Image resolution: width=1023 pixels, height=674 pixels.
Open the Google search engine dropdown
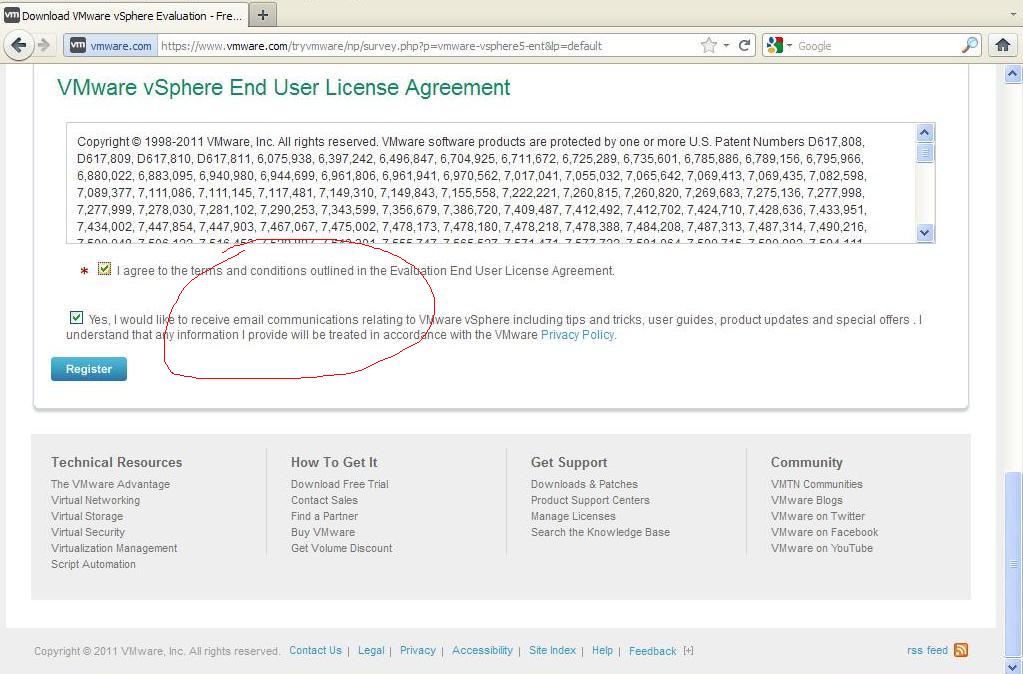click(x=780, y=45)
